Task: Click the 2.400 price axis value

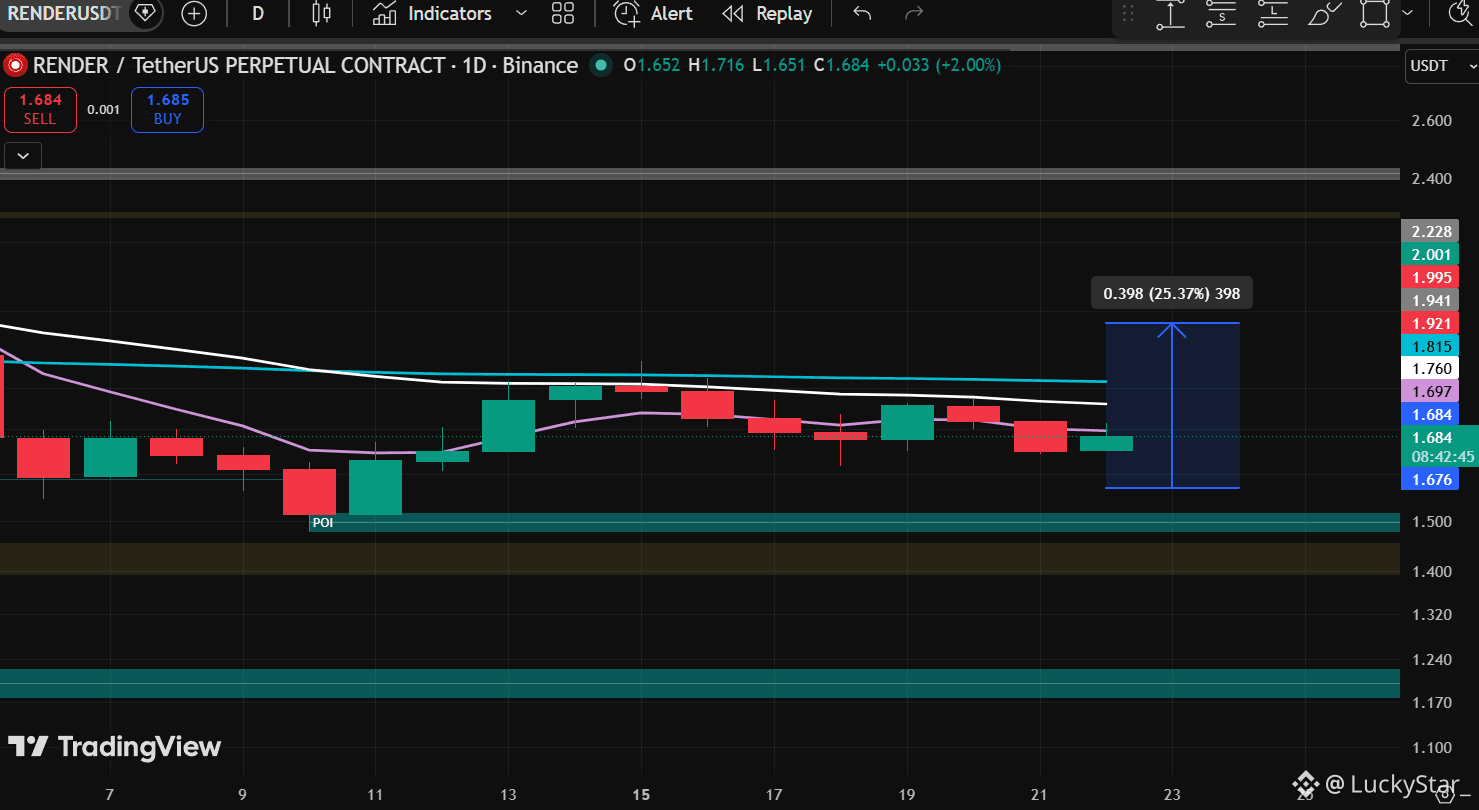Action: (x=1431, y=179)
